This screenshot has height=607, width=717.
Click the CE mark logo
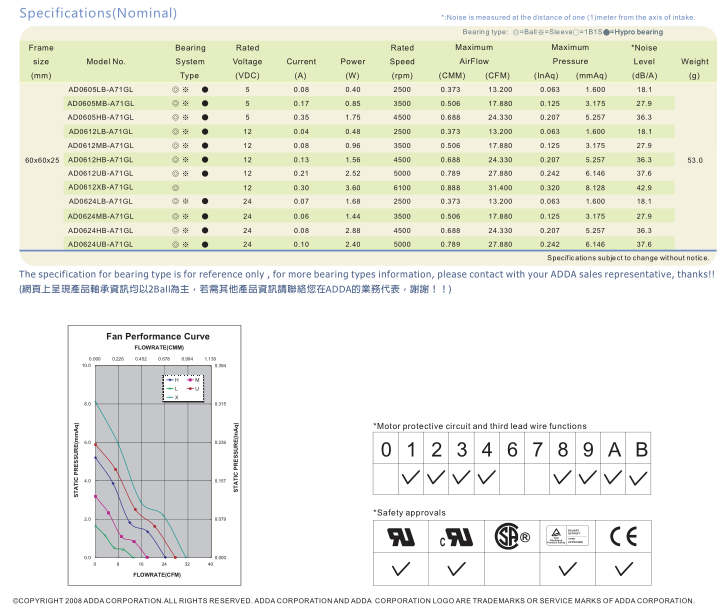[x=623, y=537]
